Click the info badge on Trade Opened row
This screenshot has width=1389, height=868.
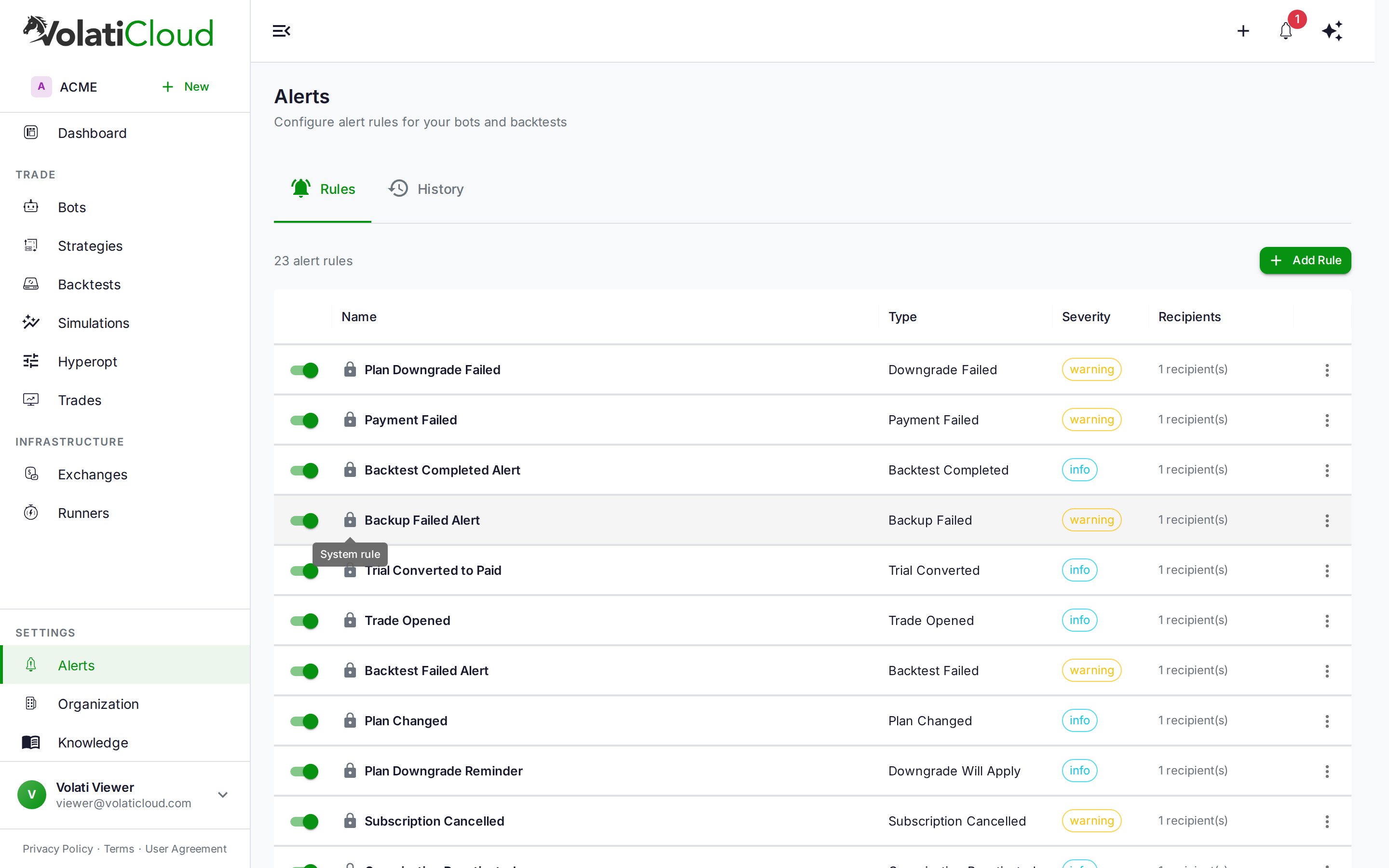(x=1080, y=620)
